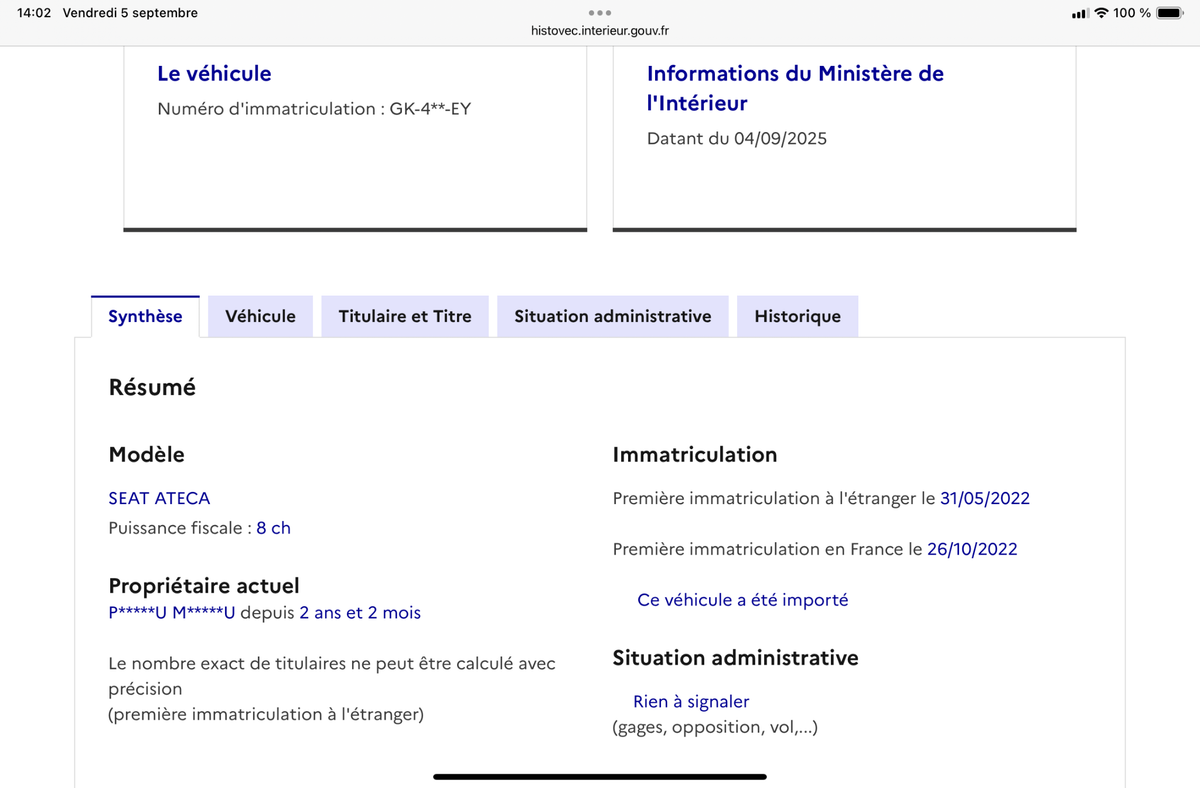
Task: Go to the Historique tab
Action: [x=797, y=317]
